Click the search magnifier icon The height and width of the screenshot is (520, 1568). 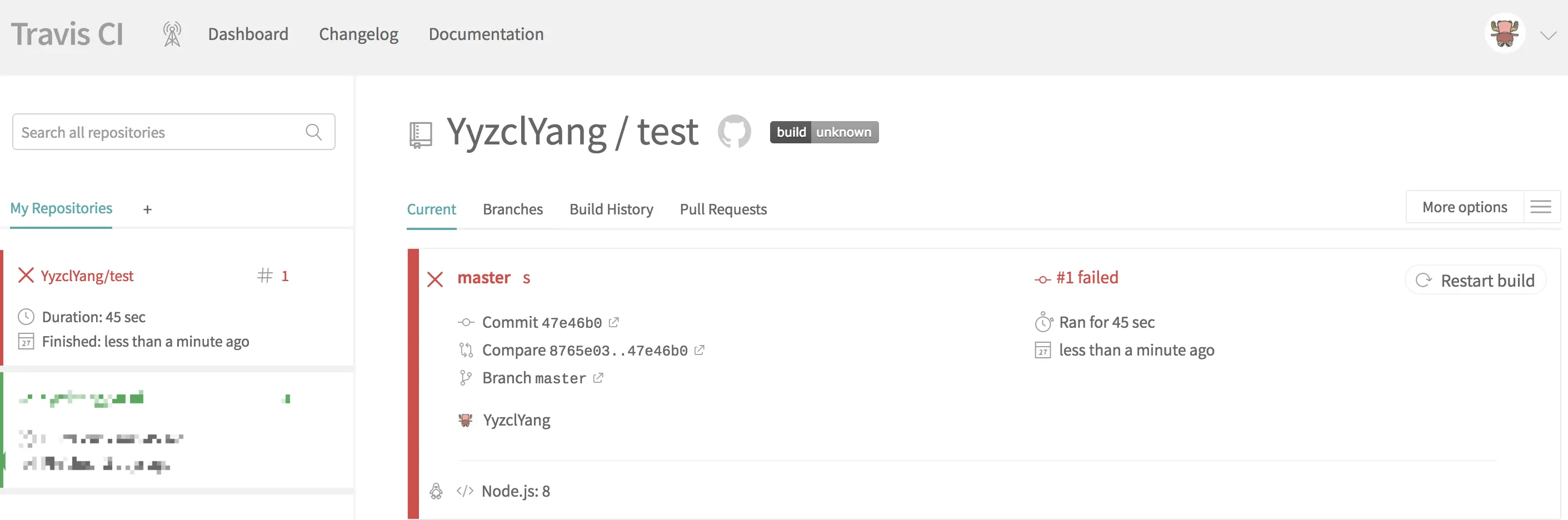coord(313,132)
